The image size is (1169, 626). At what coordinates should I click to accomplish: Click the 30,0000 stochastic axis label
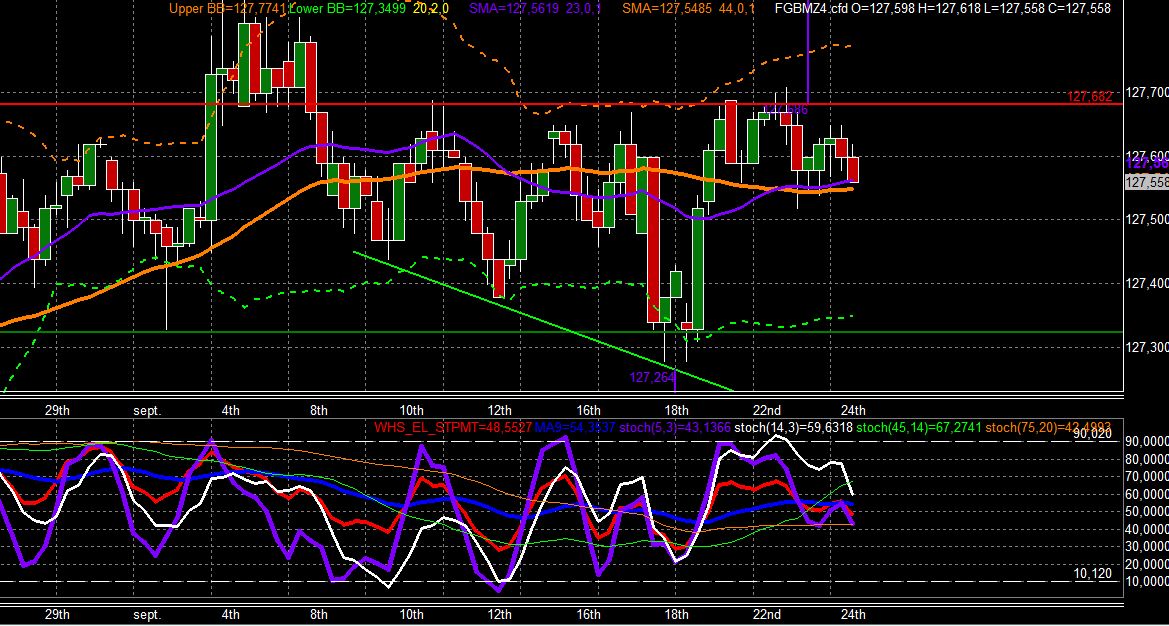[x=1147, y=546]
